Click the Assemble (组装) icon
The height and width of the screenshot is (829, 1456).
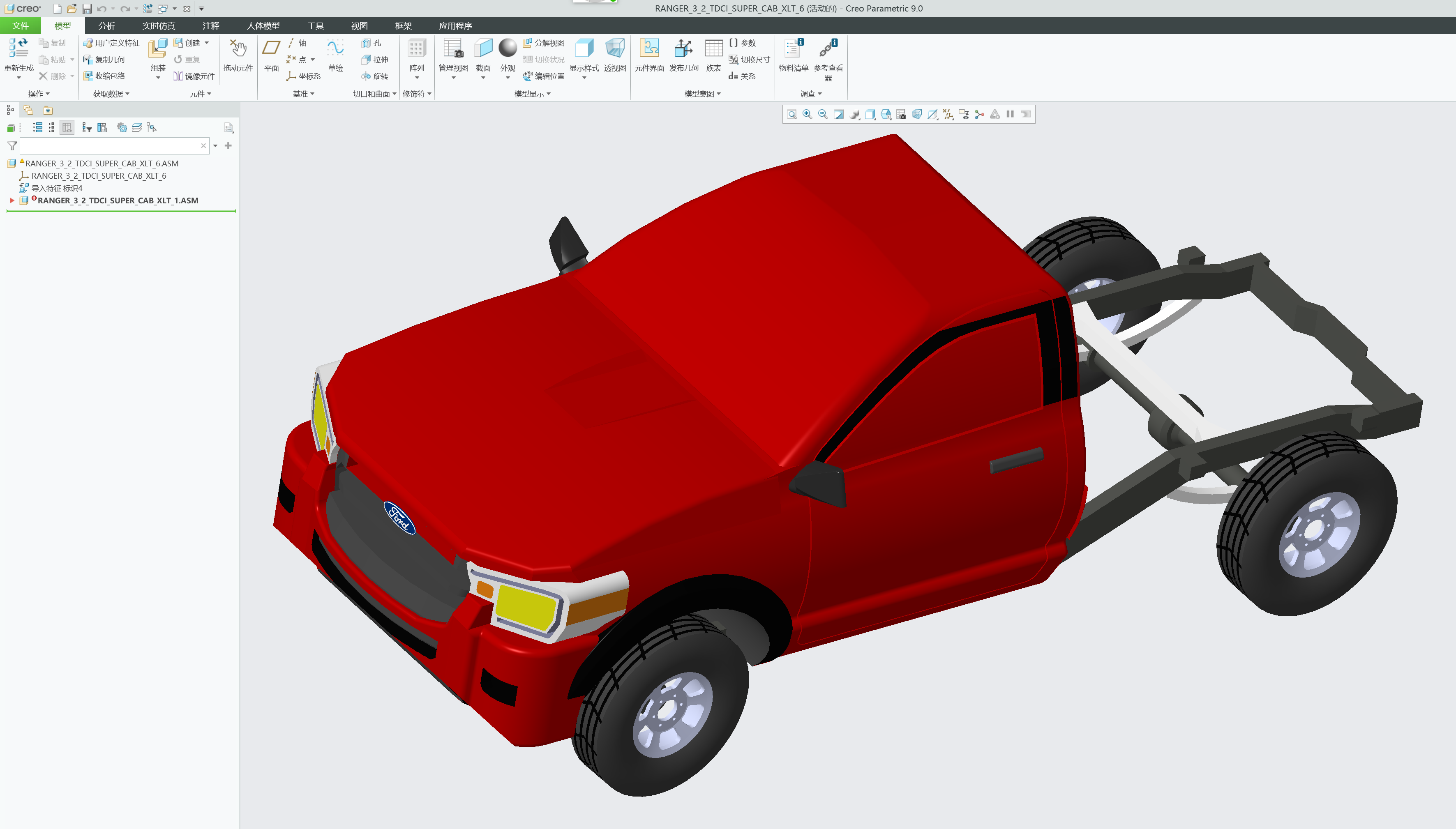(x=158, y=49)
